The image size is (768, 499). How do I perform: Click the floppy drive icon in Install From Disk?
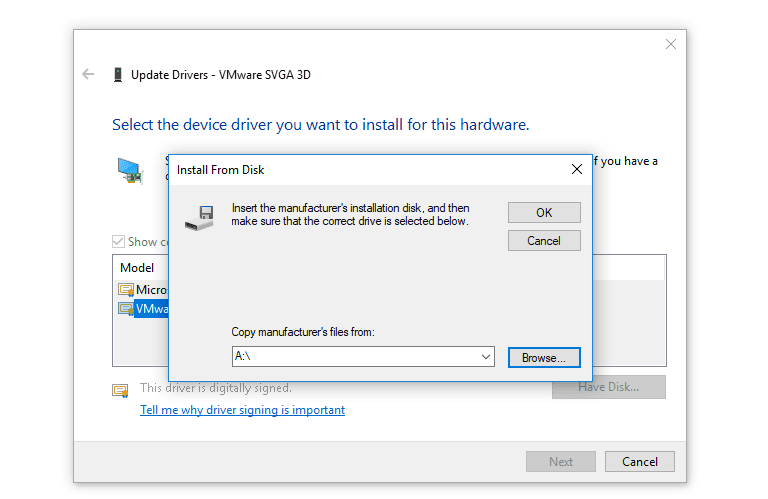pos(200,218)
